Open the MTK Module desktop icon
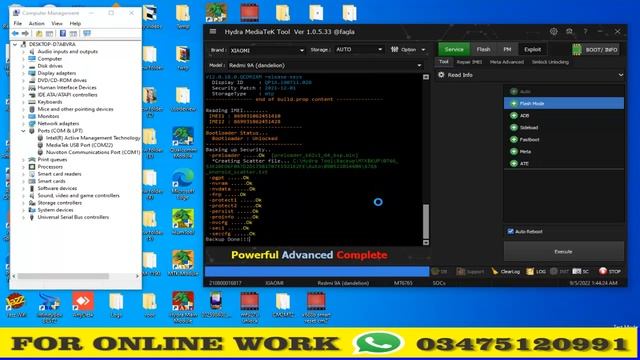640x360 pixels. 183,263
